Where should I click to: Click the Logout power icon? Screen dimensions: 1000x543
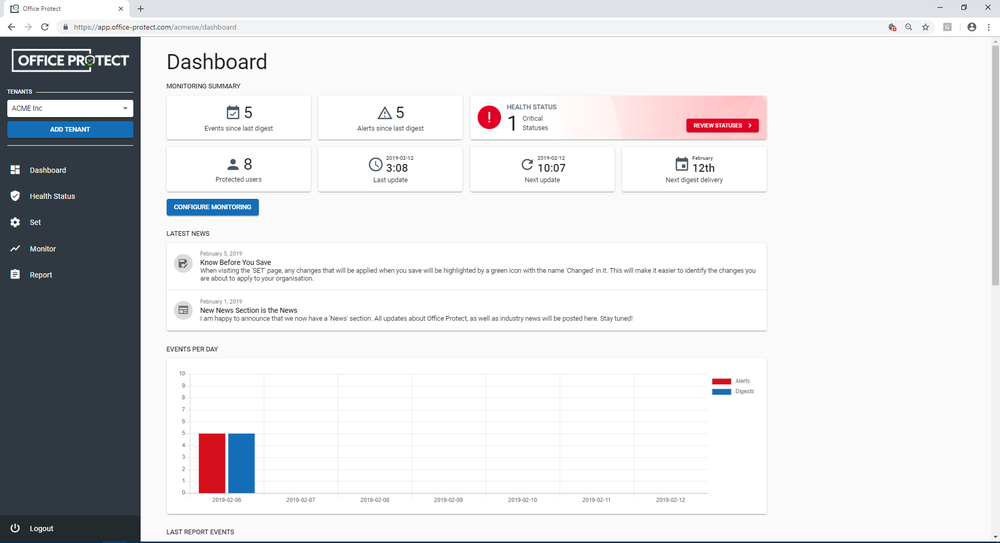tap(15, 528)
